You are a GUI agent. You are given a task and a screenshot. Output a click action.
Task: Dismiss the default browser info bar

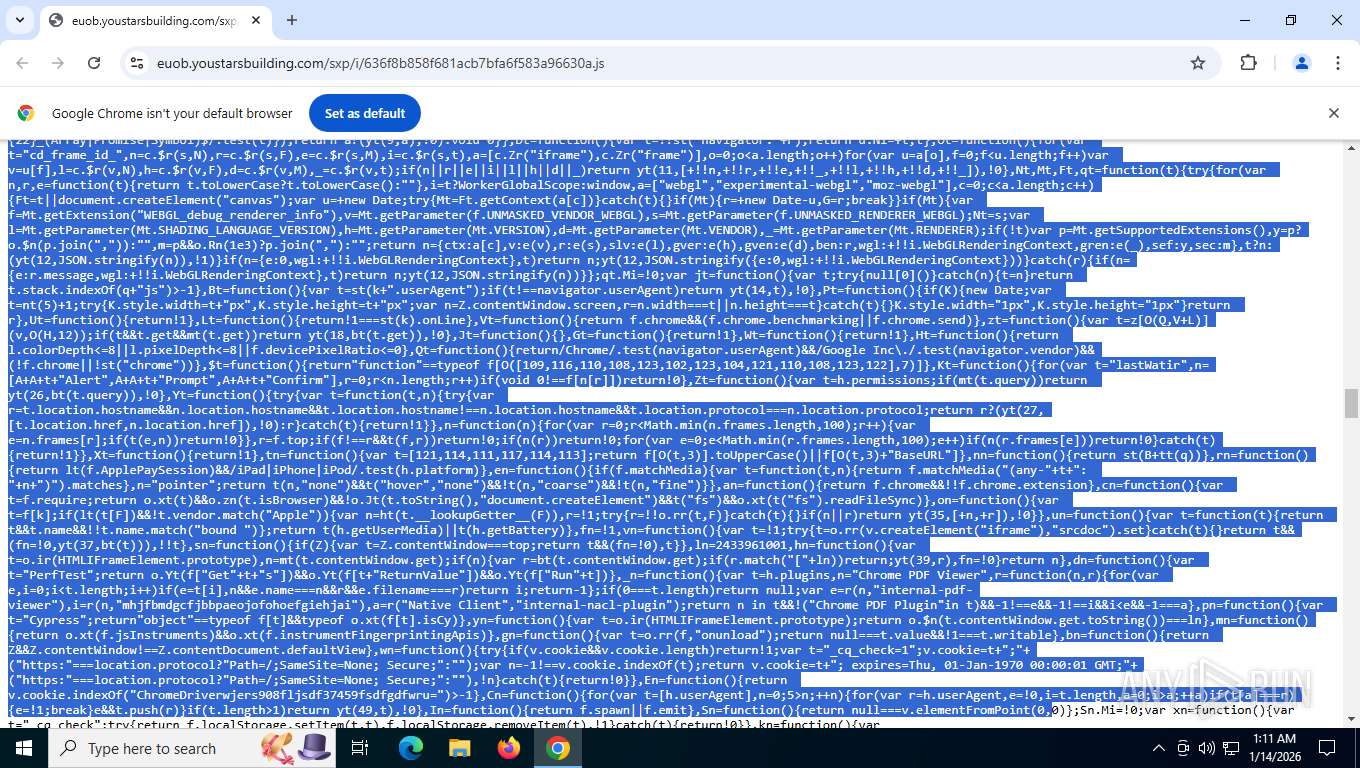pos(1333,113)
